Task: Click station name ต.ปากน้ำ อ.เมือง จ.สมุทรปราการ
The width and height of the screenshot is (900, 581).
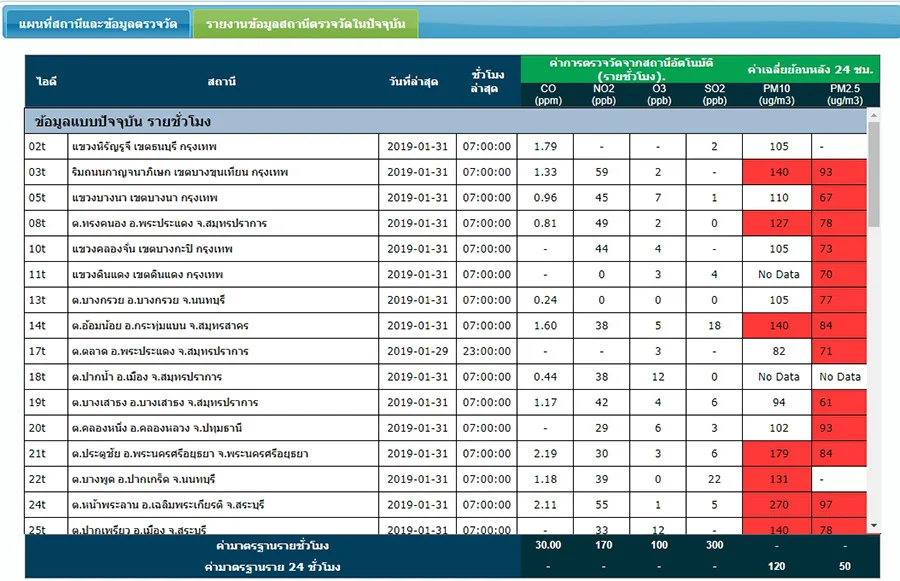Action: (147, 377)
